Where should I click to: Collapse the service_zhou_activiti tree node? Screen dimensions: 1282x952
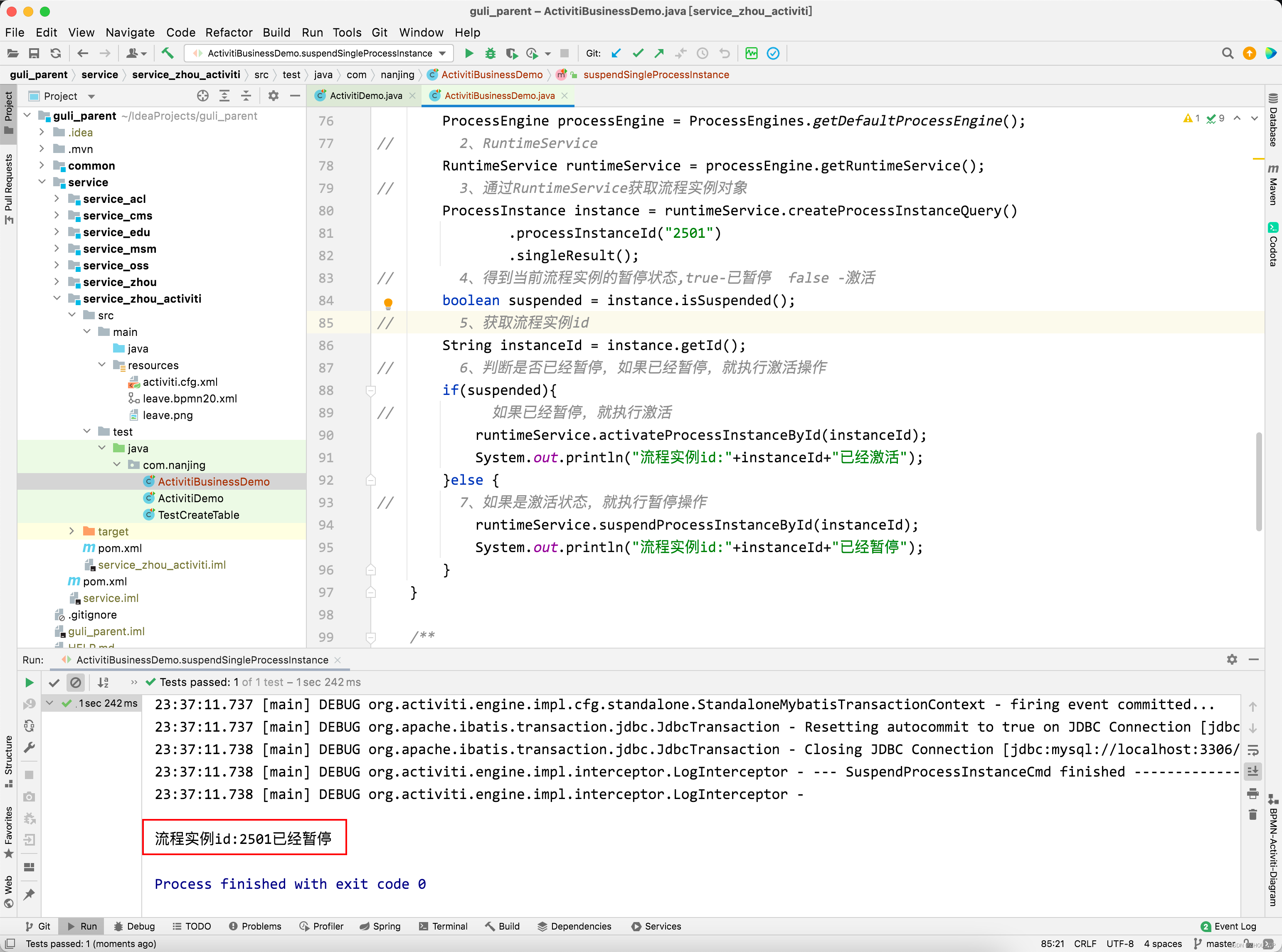(x=57, y=298)
